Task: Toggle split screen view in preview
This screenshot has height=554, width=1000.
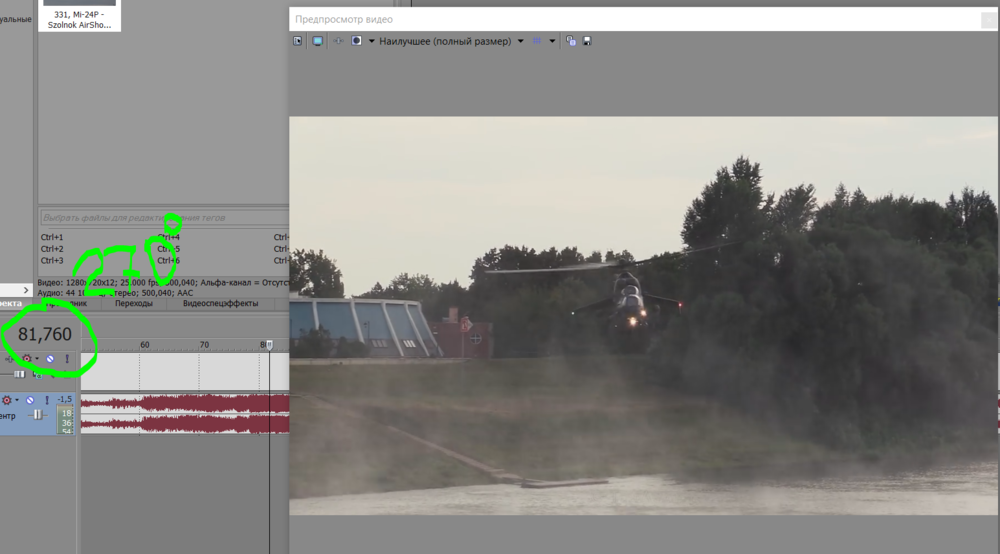Action: [357, 41]
